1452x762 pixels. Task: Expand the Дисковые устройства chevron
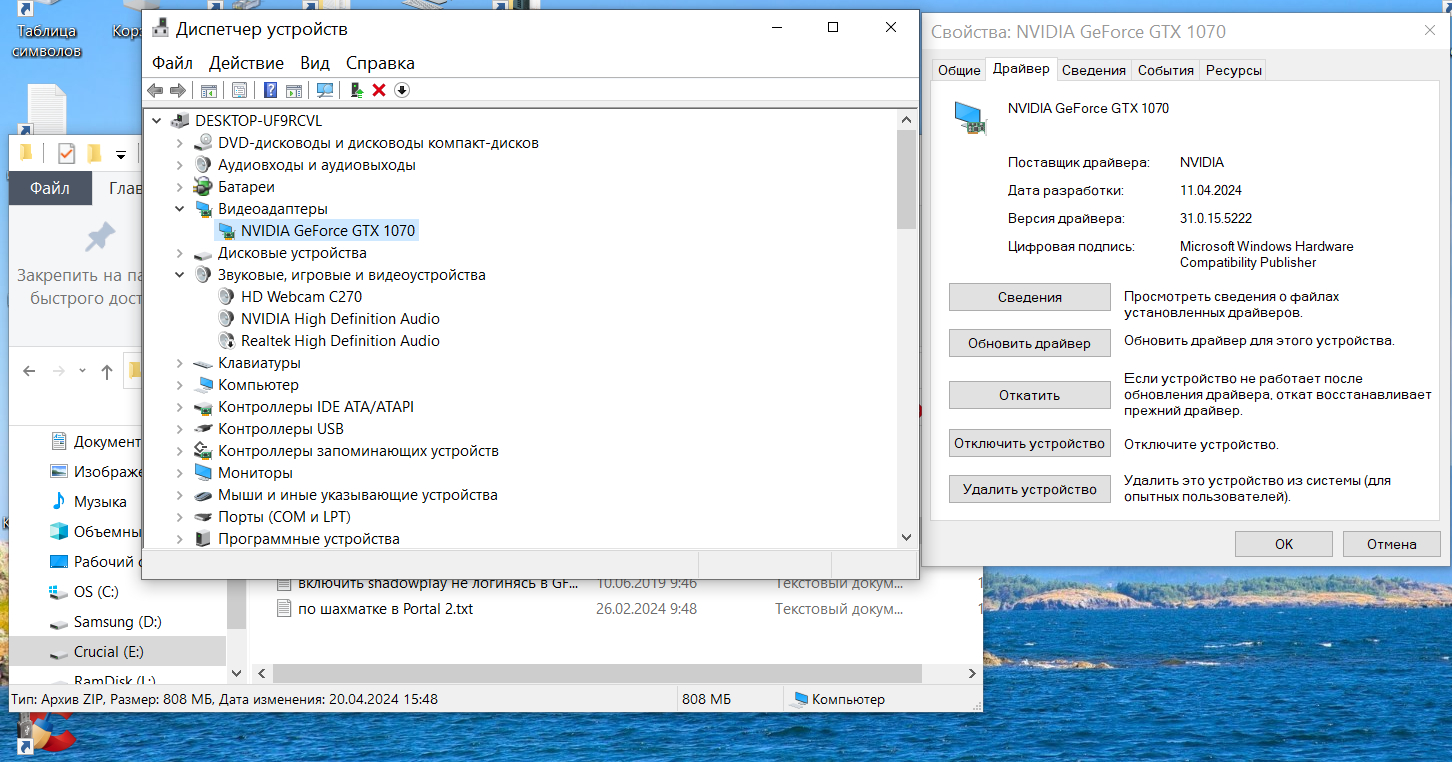coord(179,253)
